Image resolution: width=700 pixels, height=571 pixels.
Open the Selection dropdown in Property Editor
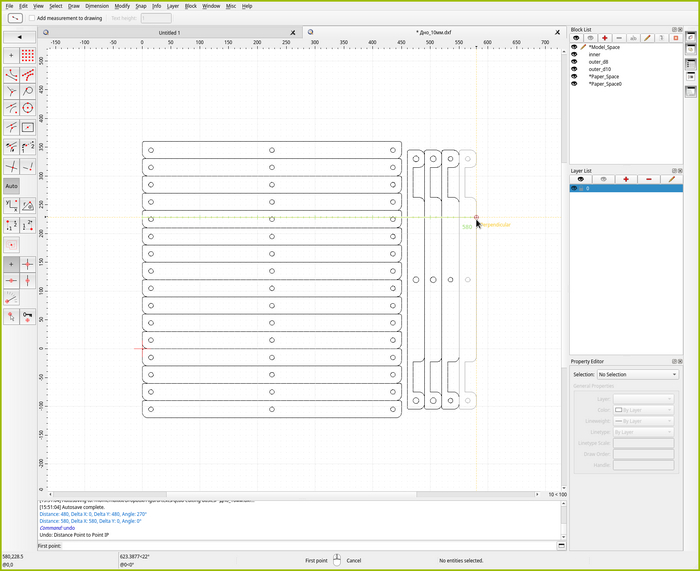(638, 374)
